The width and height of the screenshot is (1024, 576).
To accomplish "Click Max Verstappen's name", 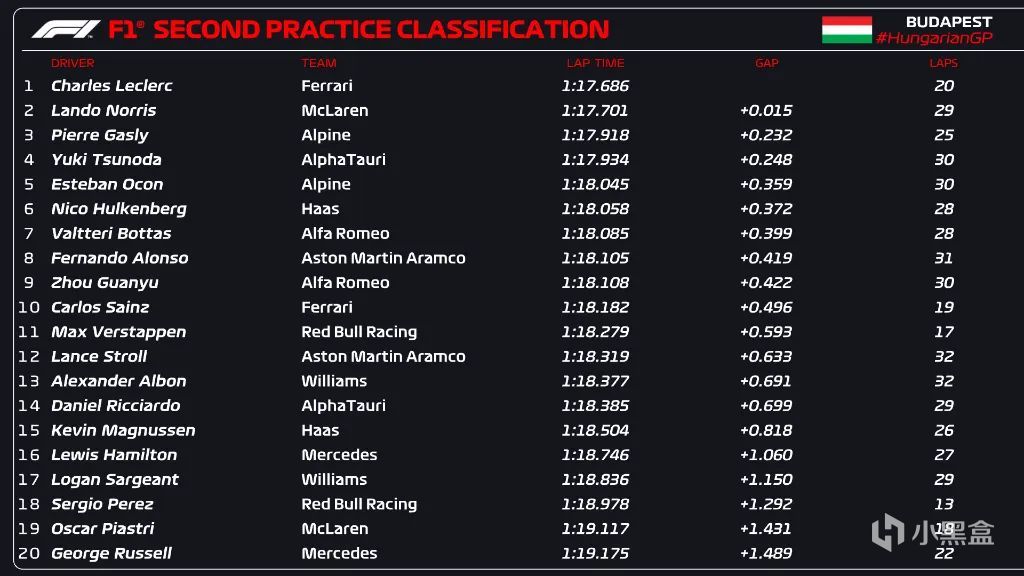I will click(x=119, y=332).
